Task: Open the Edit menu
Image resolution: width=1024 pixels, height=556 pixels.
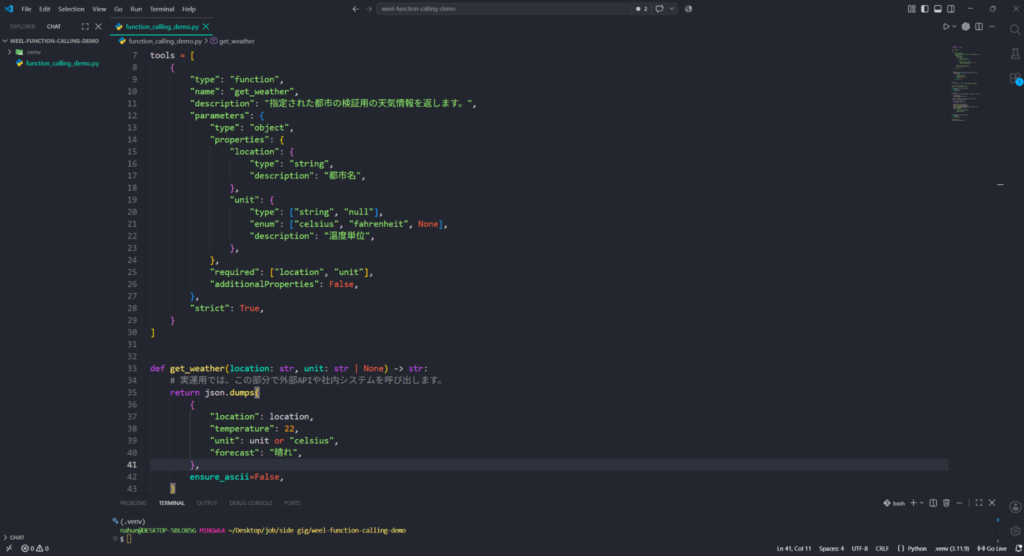Action: pos(44,9)
